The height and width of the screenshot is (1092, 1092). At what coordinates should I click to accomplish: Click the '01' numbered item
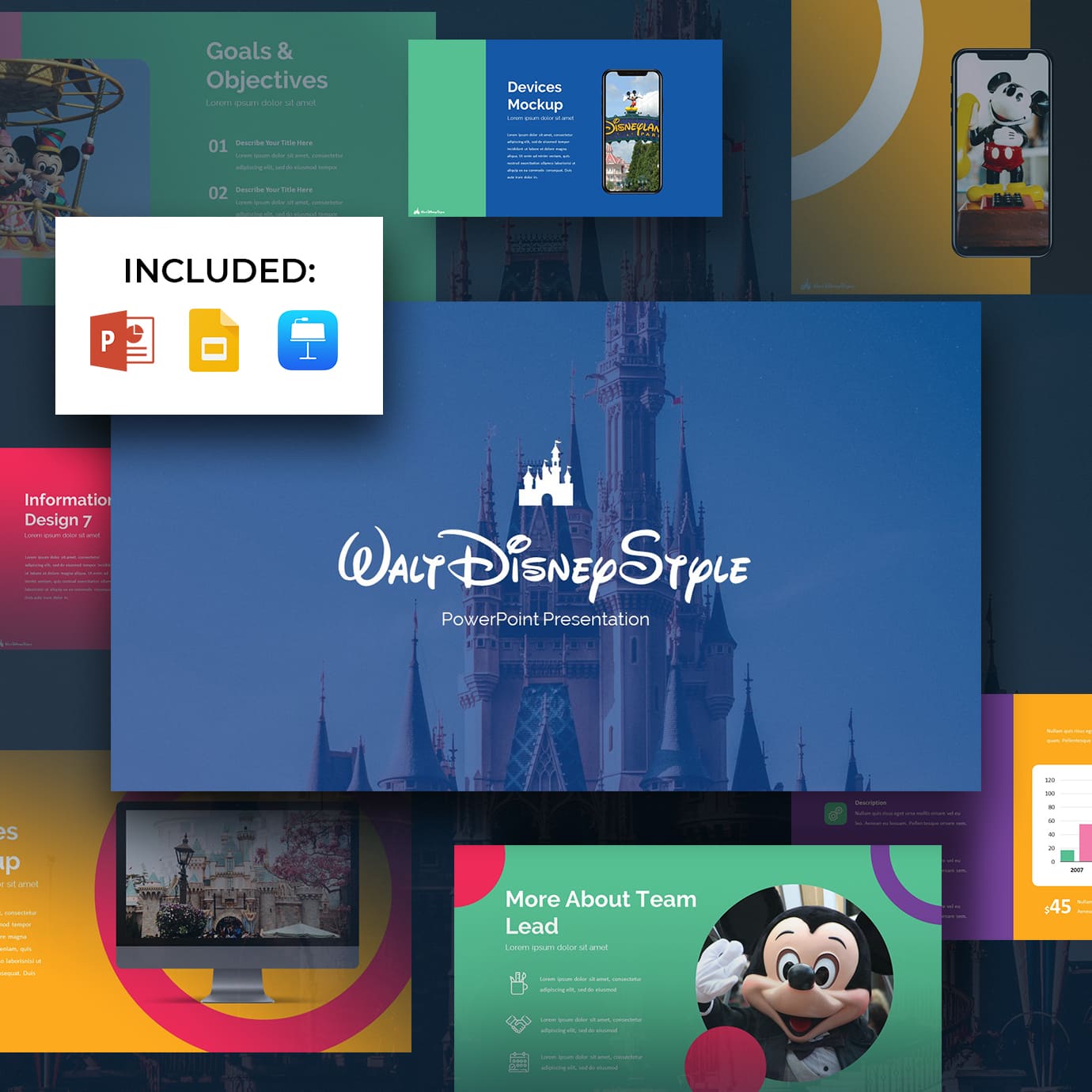[x=218, y=146]
